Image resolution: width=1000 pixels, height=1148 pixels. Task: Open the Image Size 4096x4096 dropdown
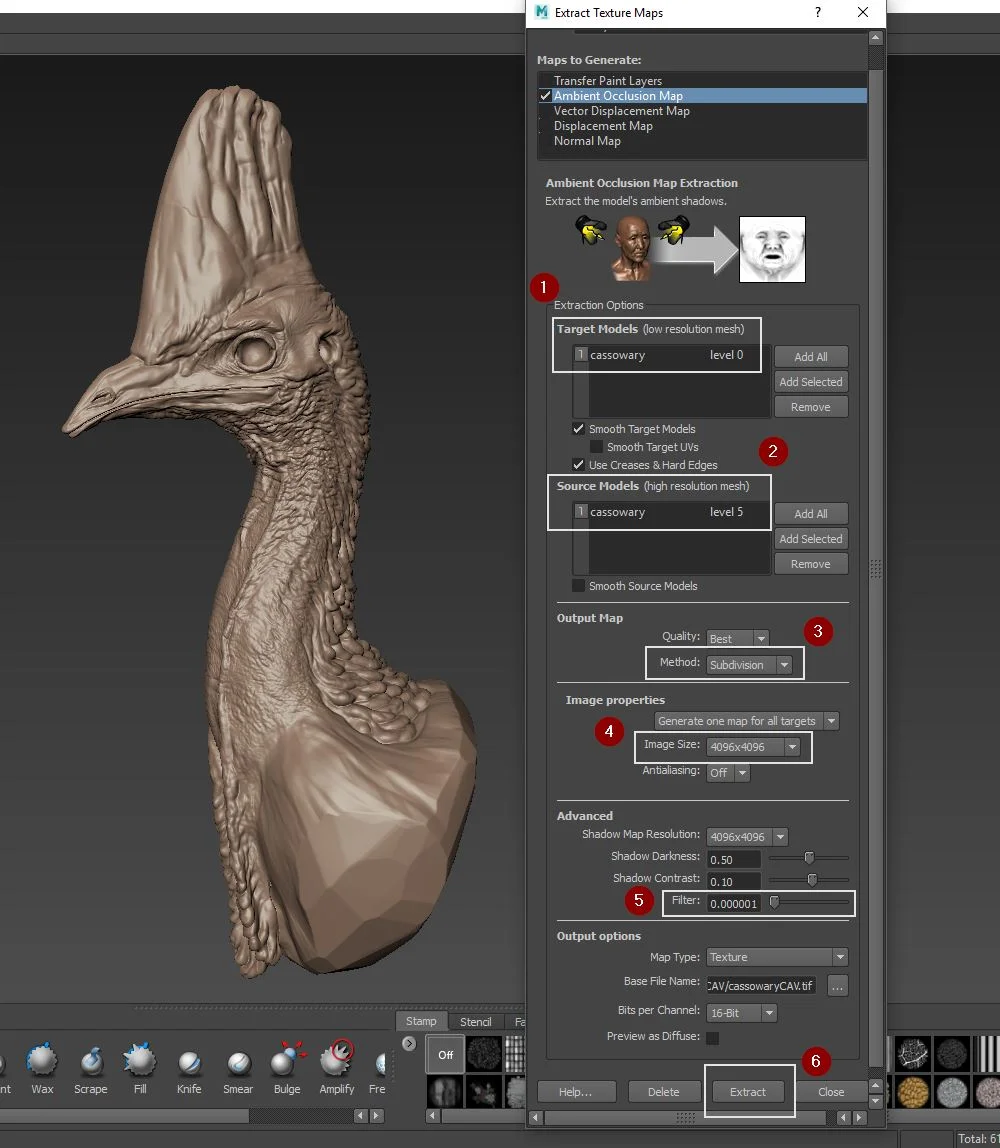(x=753, y=747)
